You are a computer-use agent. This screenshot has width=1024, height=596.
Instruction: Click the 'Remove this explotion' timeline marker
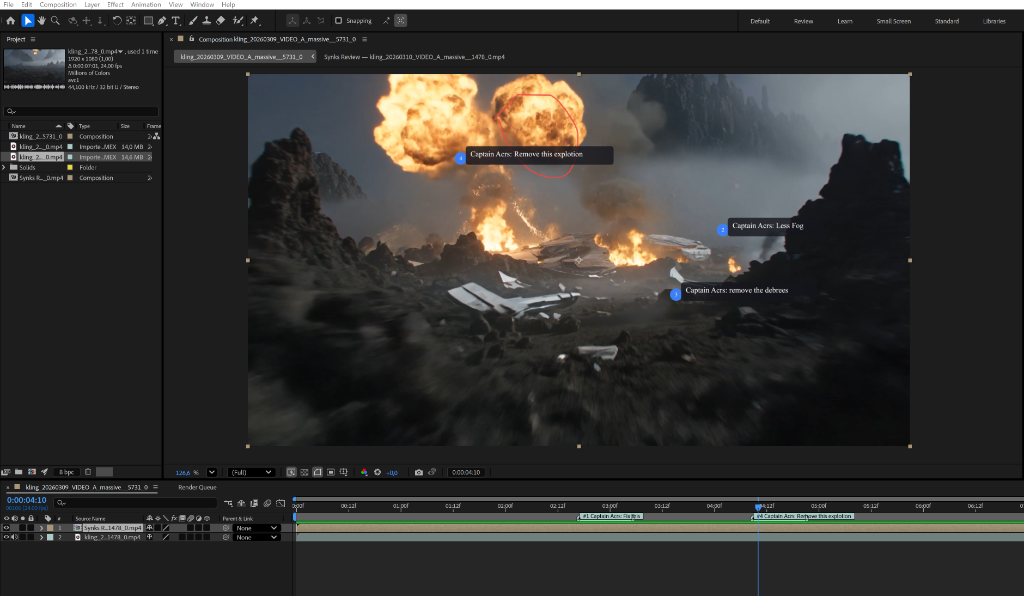(804, 516)
